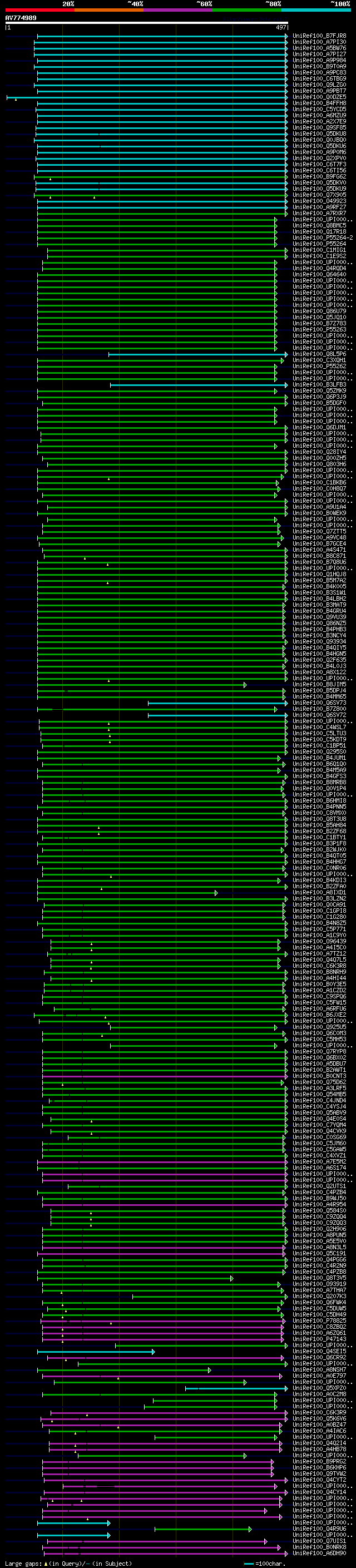The image size is (356, 1568).
Task: Select the UniRef100_Q7X905 label
Action: pos(319,195)
